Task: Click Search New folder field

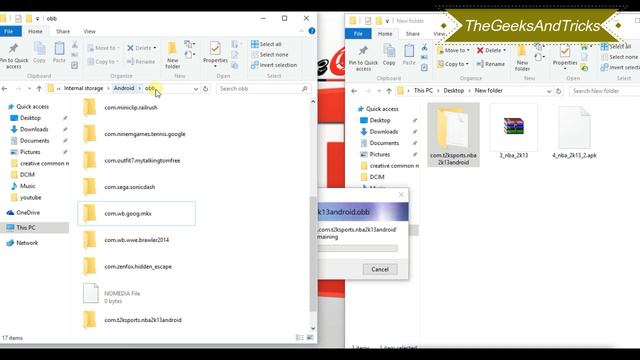Action: coord(604,91)
